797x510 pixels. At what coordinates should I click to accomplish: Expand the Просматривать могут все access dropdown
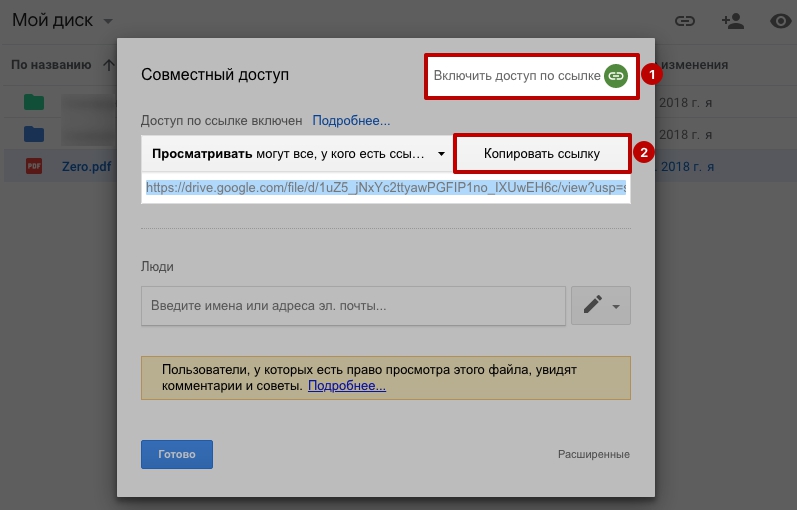click(x=297, y=154)
